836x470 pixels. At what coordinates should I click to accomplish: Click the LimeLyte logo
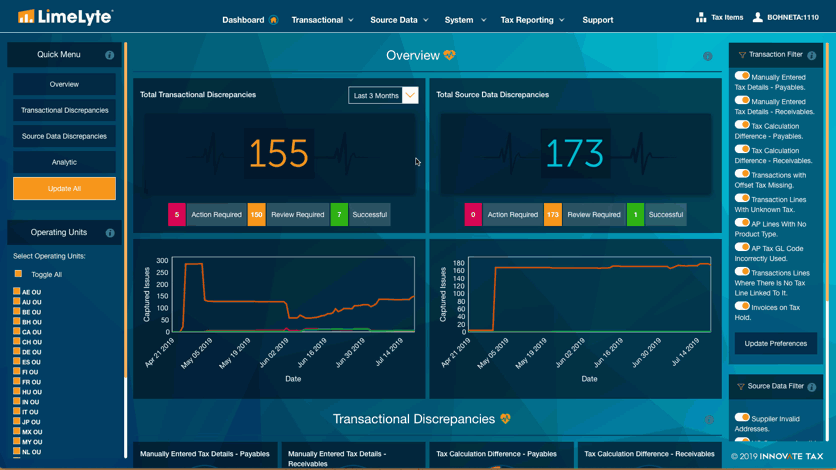coord(65,17)
